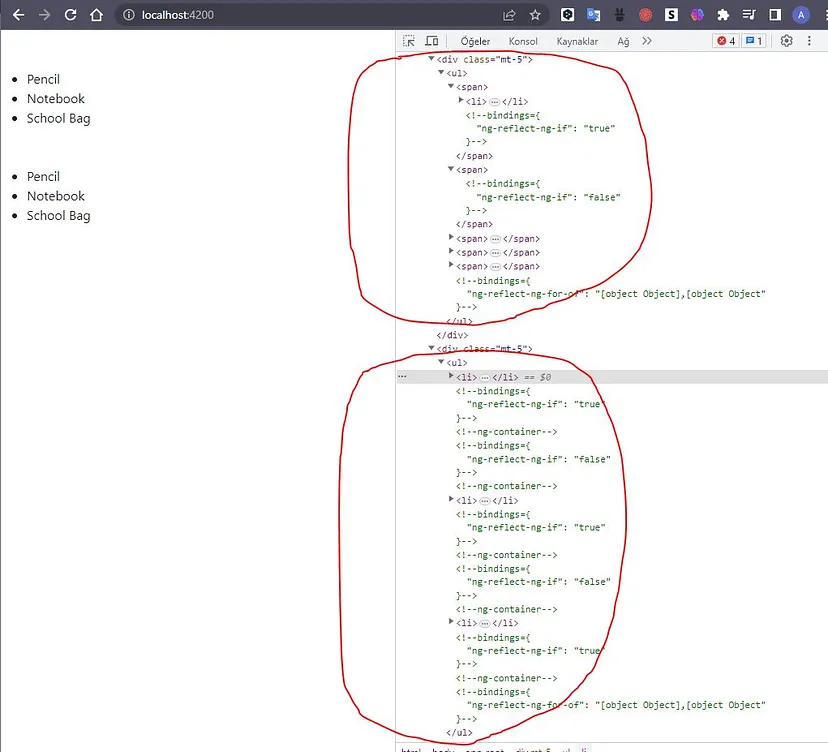Open the black S extension icon
Screen dimensions: 828x752
tap(671, 15)
